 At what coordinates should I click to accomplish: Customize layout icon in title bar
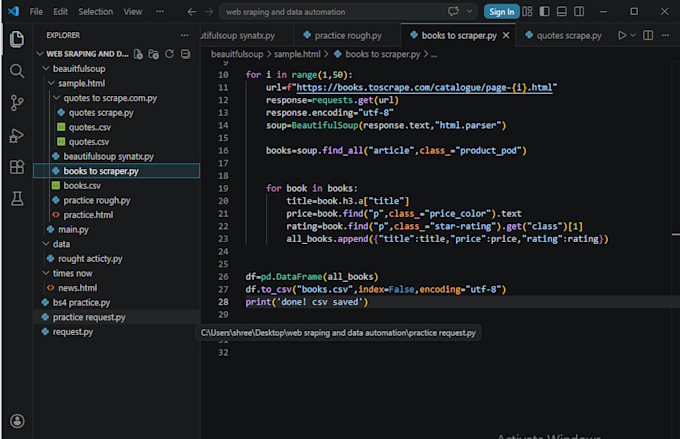(527, 11)
